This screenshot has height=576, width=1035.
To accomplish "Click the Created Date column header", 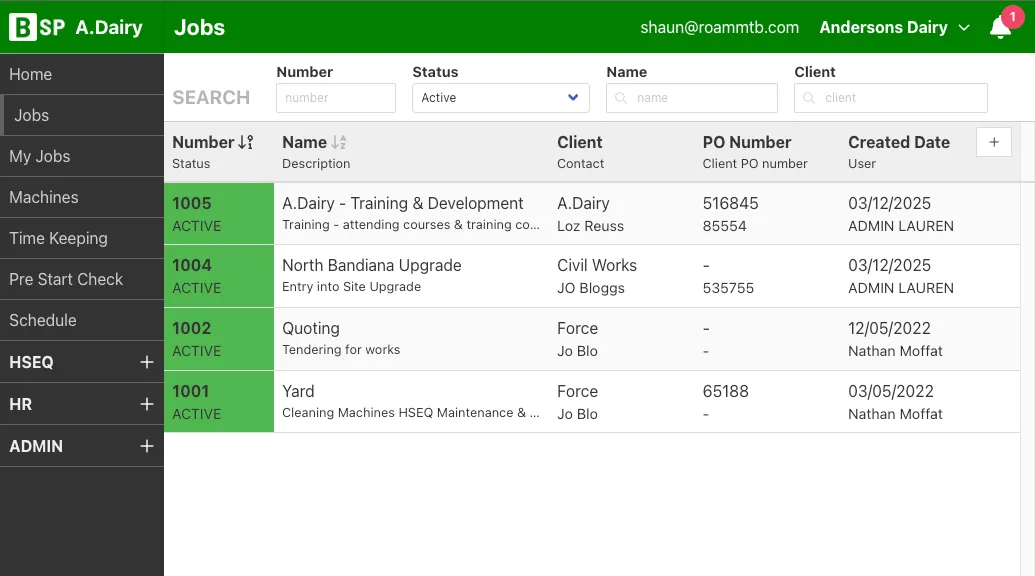I will tap(898, 143).
